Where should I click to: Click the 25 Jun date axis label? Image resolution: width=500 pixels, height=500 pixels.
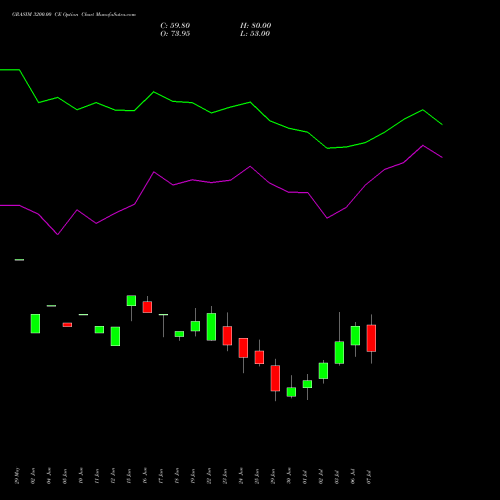(x=258, y=476)
